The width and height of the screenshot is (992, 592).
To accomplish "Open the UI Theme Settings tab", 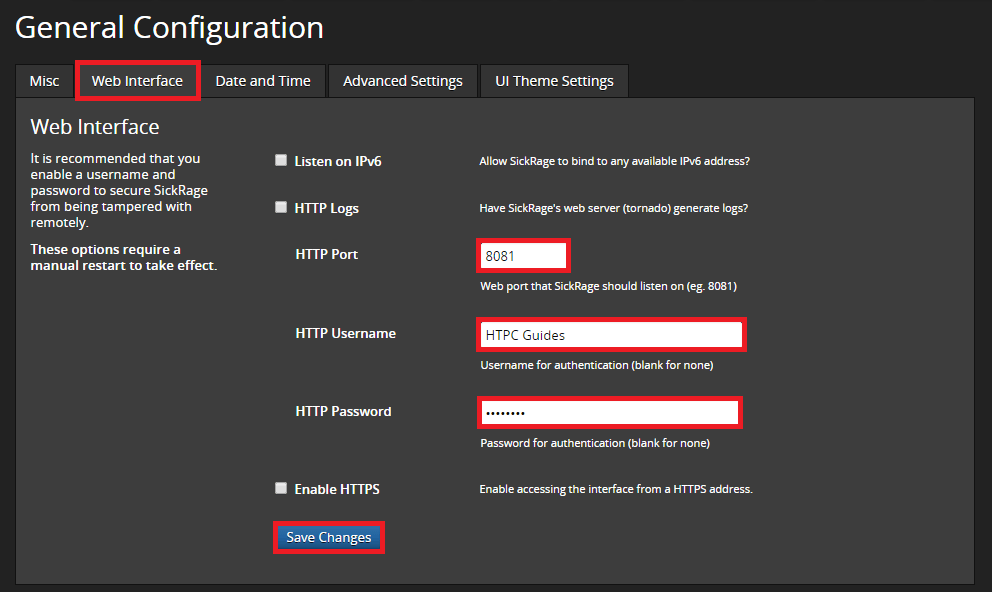I will click(x=554, y=81).
